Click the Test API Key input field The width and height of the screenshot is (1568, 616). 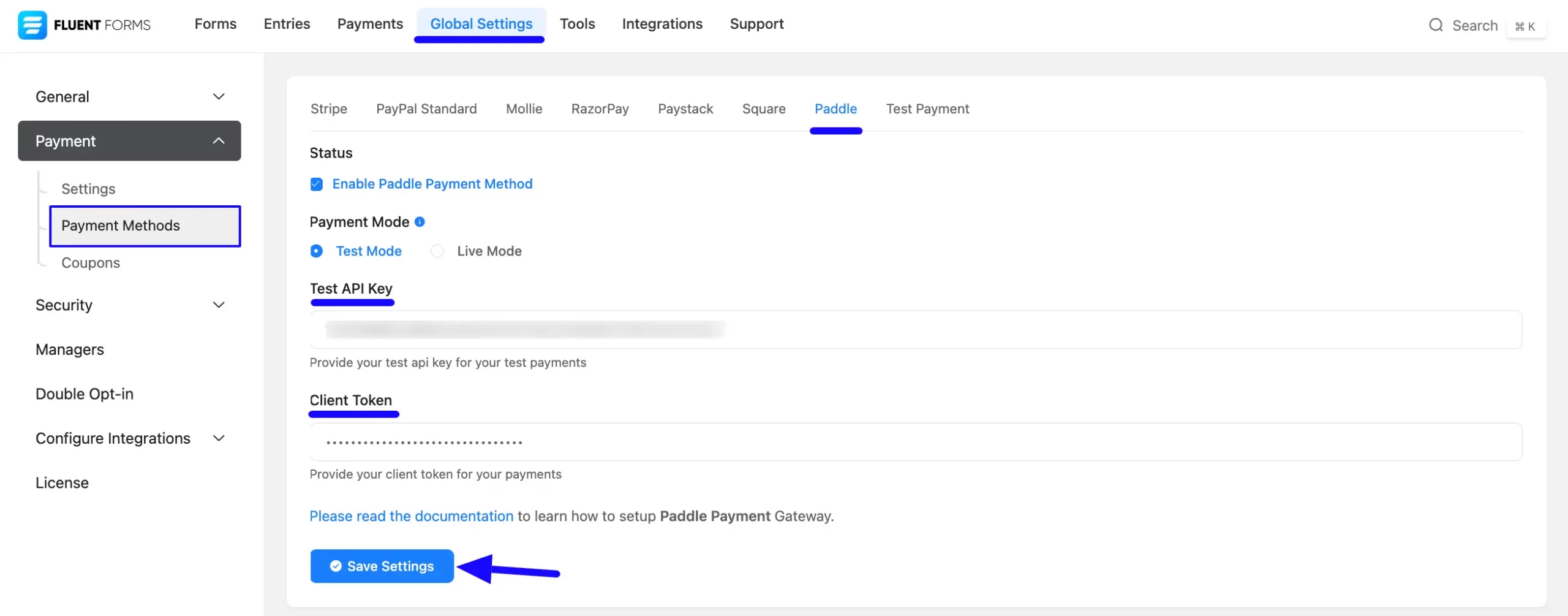tap(916, 330)
